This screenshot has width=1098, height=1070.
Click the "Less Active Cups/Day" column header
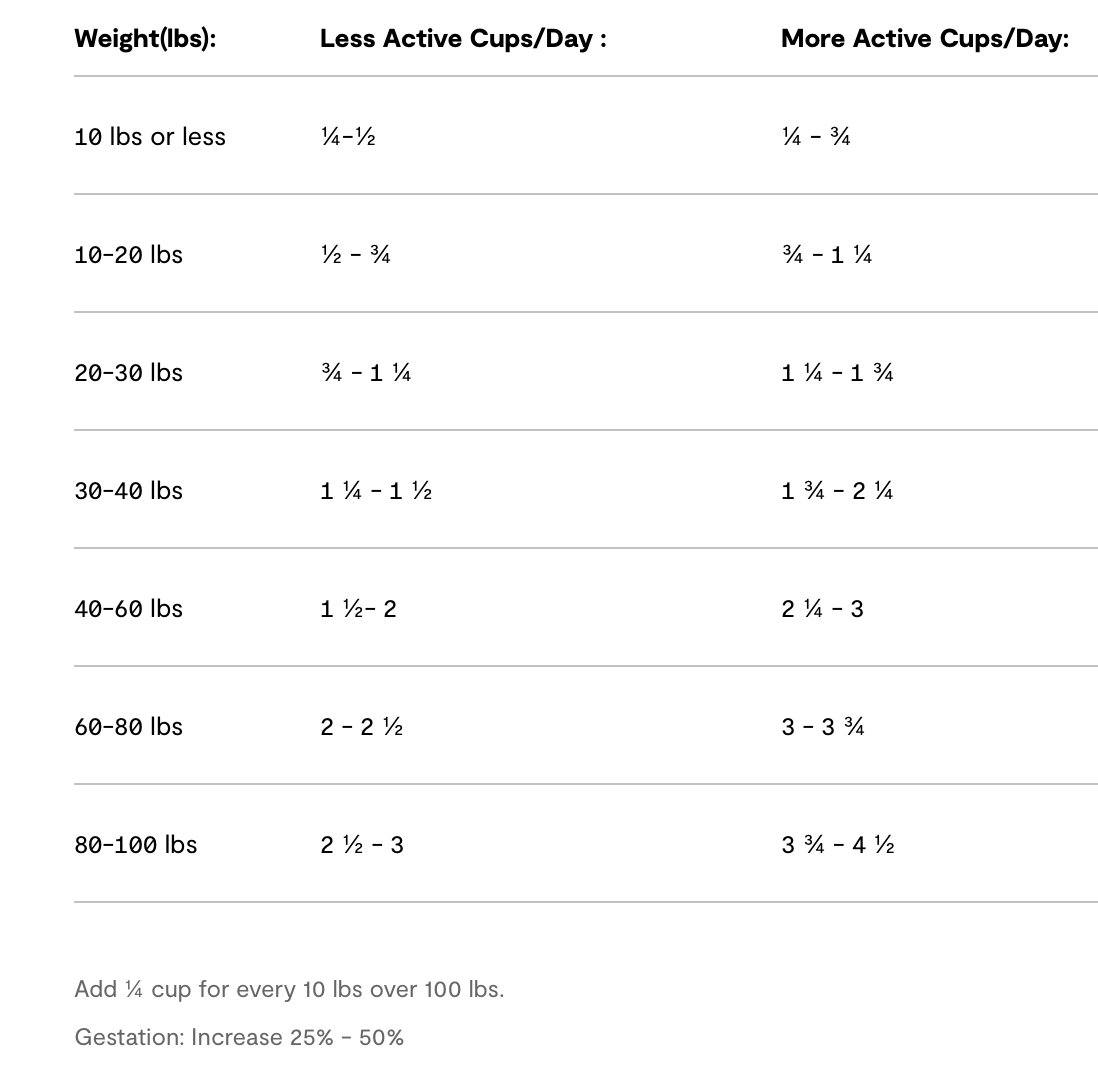pos(463,39)
